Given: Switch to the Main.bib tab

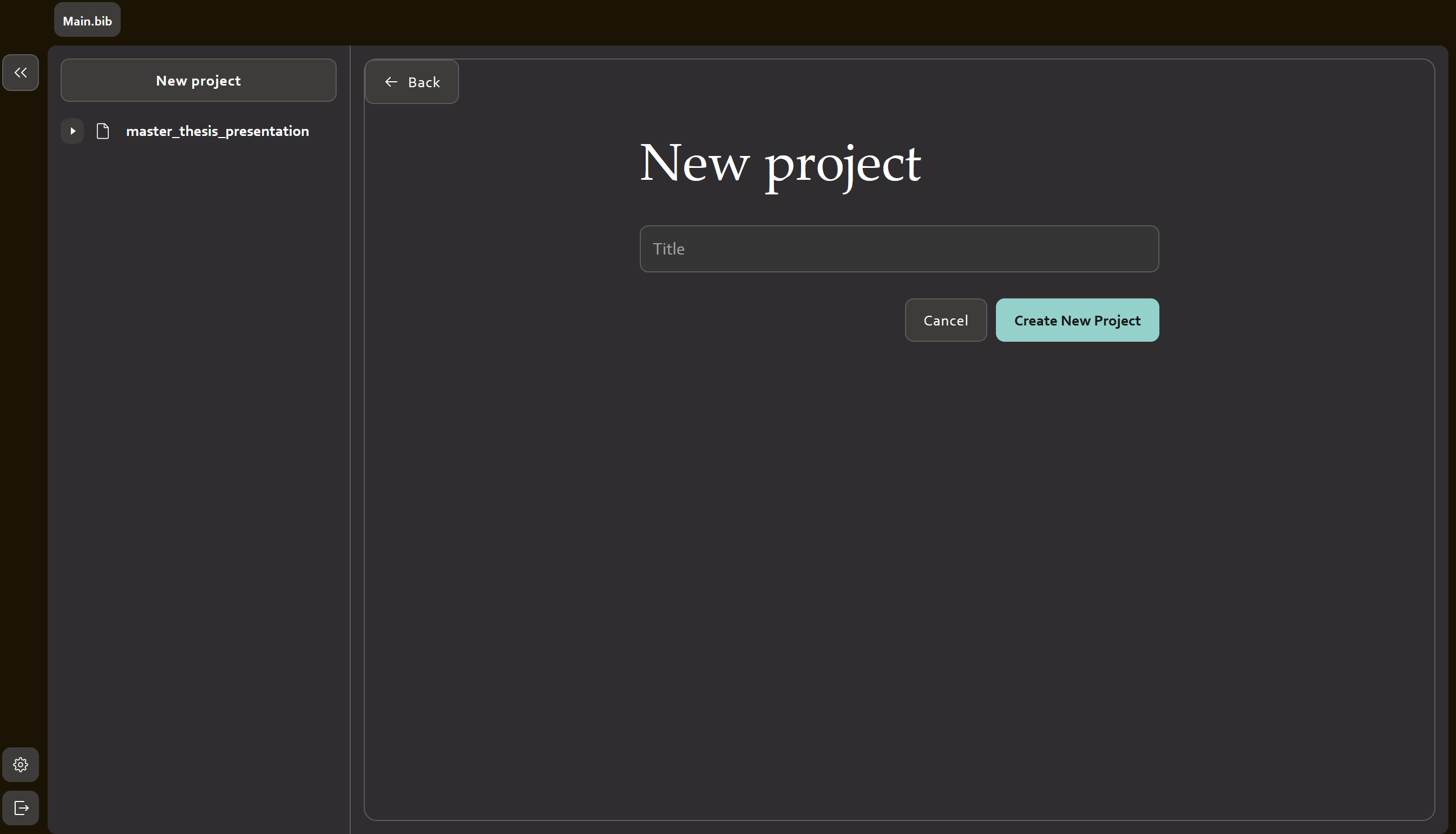Looking at the screenshot, I should (87, 21).
